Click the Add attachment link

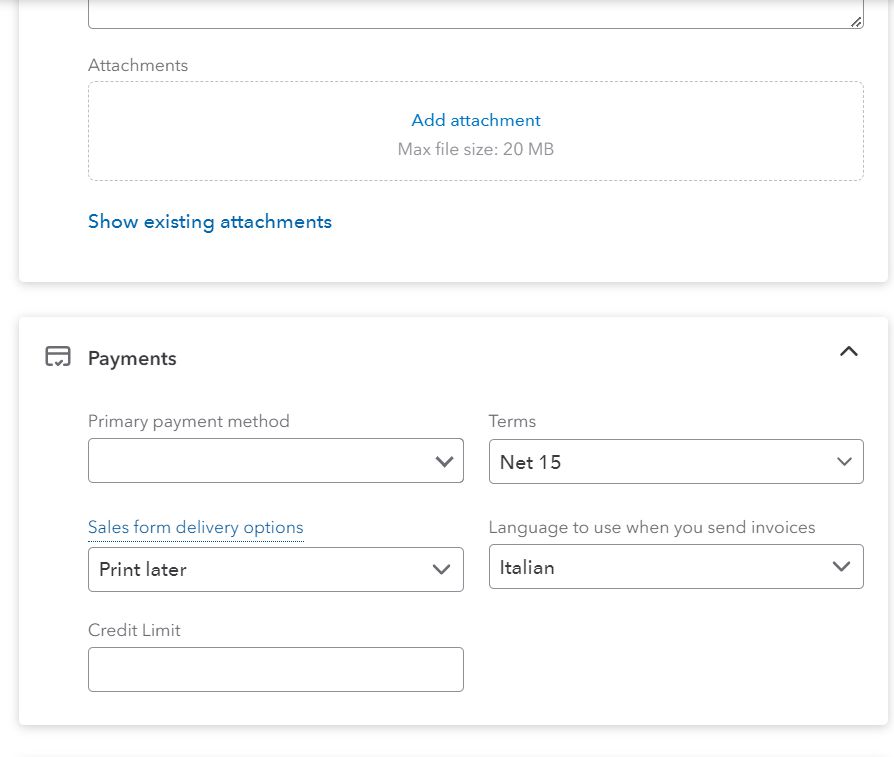pos(476,120)
